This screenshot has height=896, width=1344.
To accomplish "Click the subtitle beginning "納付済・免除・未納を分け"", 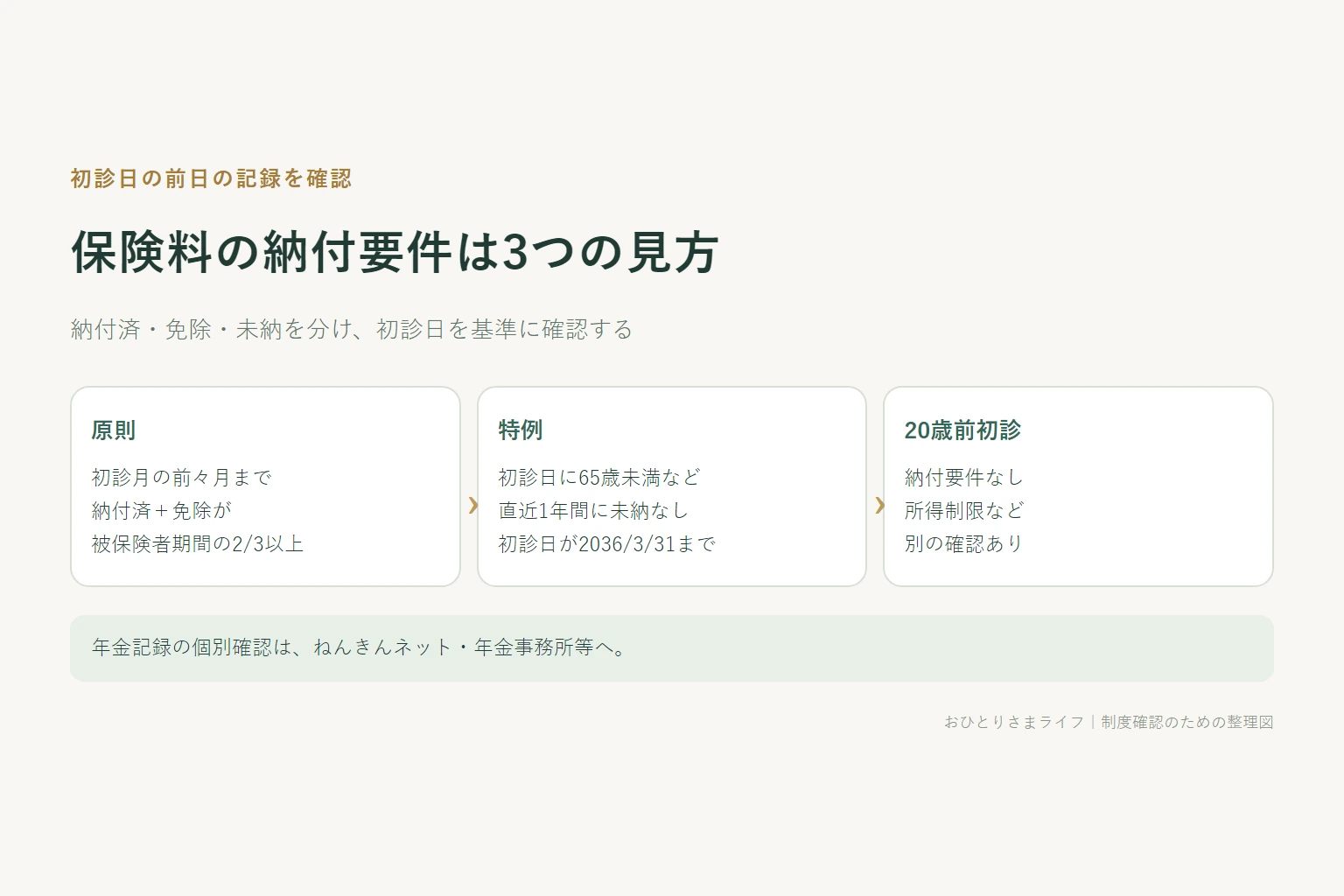I will (x=351, y=329).
